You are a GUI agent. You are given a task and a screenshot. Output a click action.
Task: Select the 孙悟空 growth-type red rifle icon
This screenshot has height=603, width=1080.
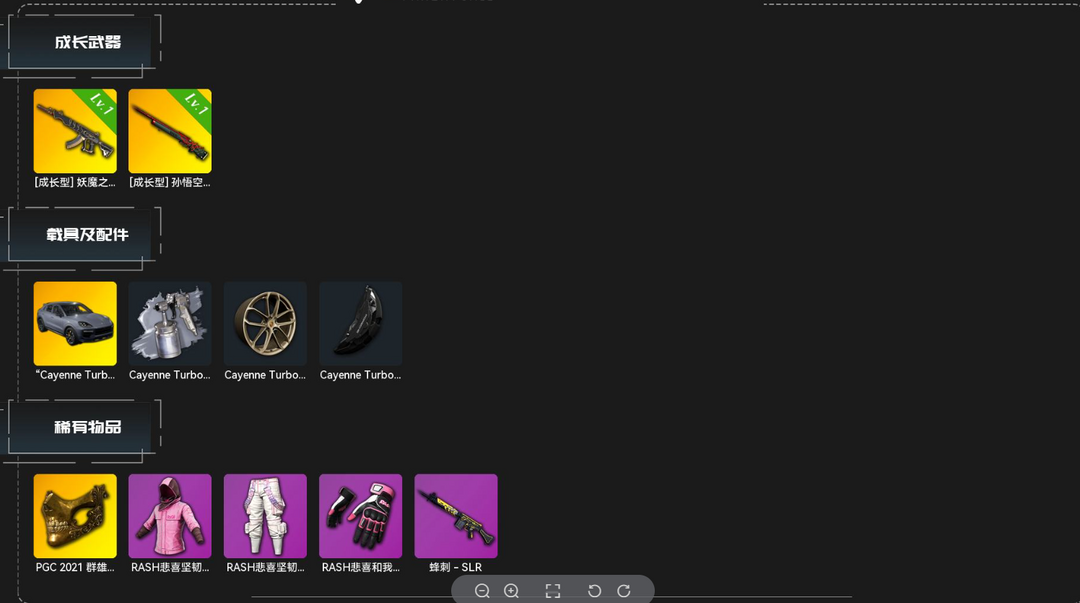coord(170,131)
